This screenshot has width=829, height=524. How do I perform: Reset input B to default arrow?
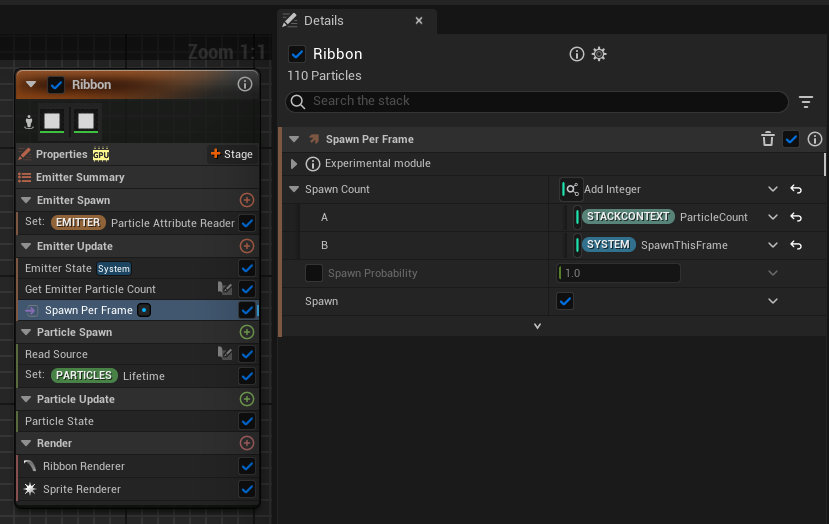click(x=796, y=245)
